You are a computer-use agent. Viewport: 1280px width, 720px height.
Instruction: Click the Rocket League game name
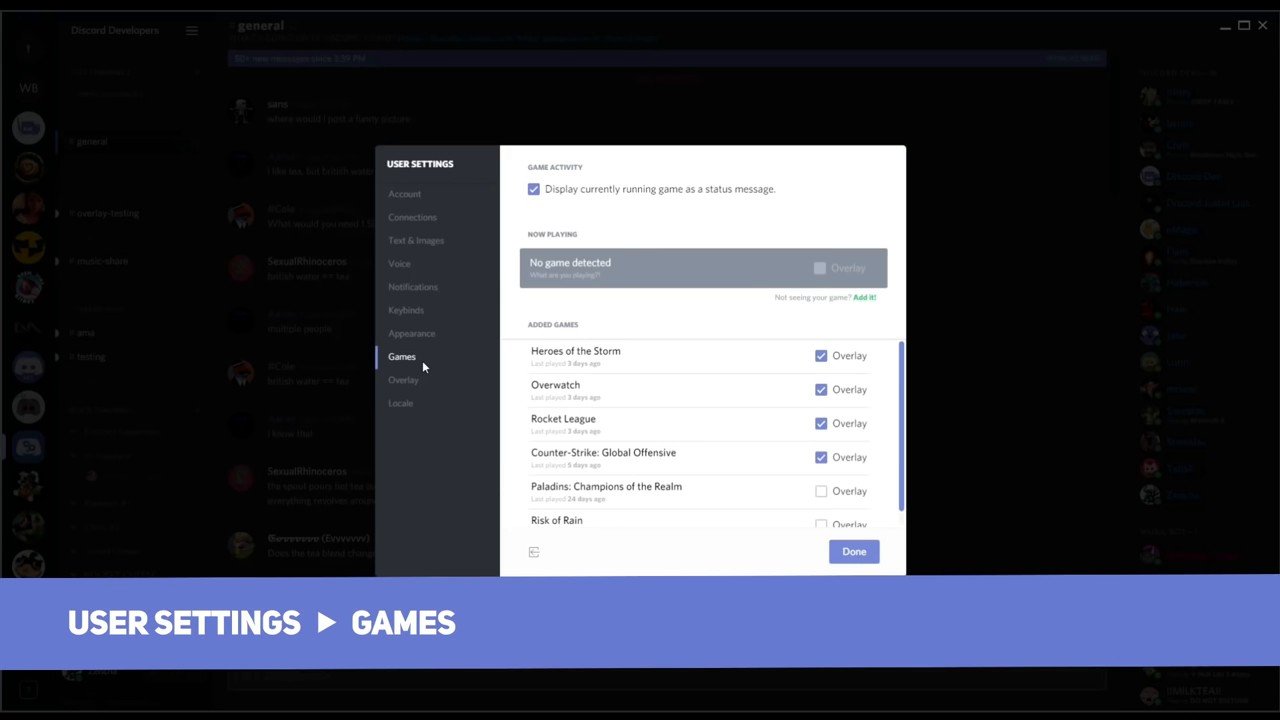tap(563, 419)
